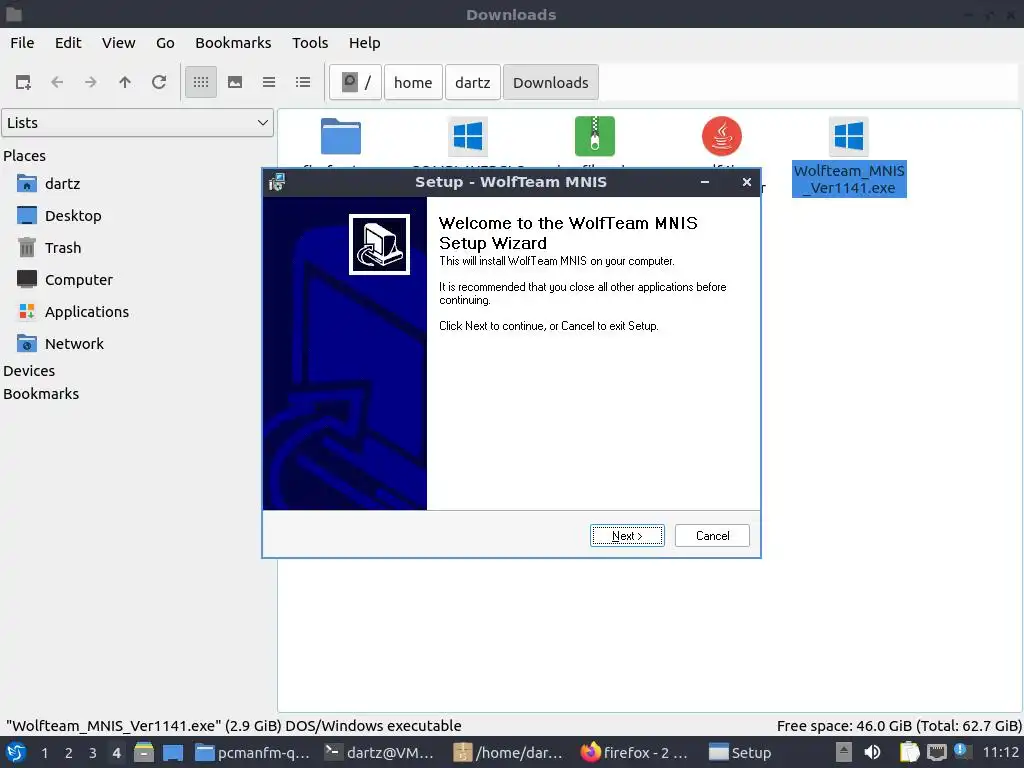Open the Lubuntu start menu icon
The image size is (1024, 768).
pos(16,752)
